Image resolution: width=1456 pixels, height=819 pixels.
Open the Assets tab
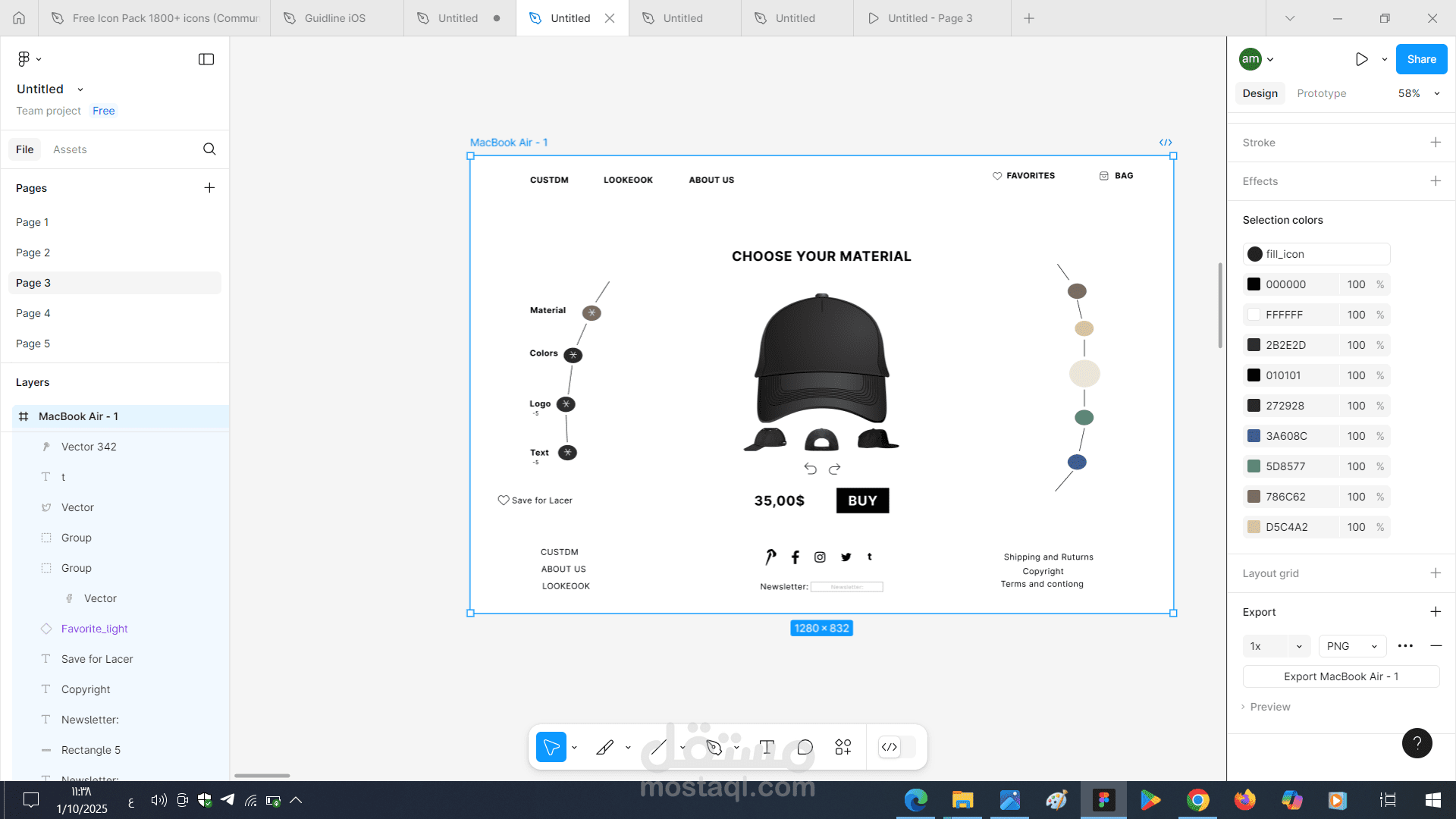[70, 149]
